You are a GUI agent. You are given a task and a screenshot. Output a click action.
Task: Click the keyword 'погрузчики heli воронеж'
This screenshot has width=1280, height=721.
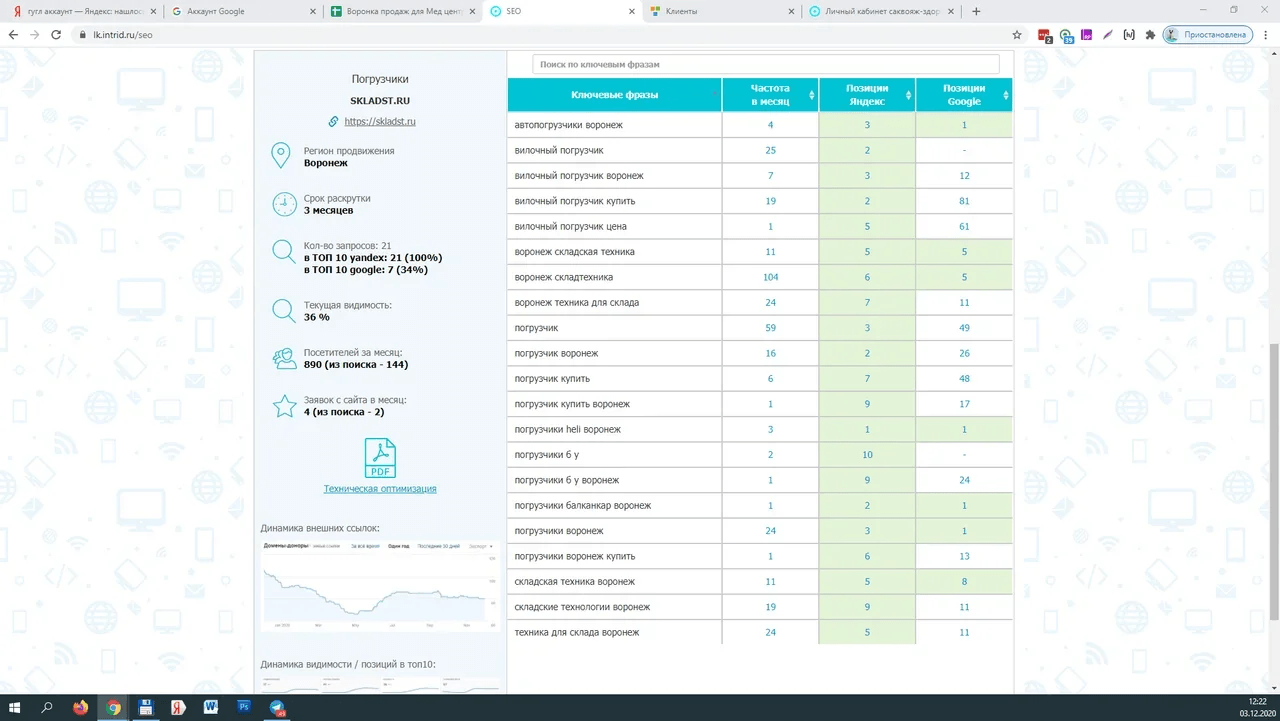pyautogui.click(x=567, y=429)
